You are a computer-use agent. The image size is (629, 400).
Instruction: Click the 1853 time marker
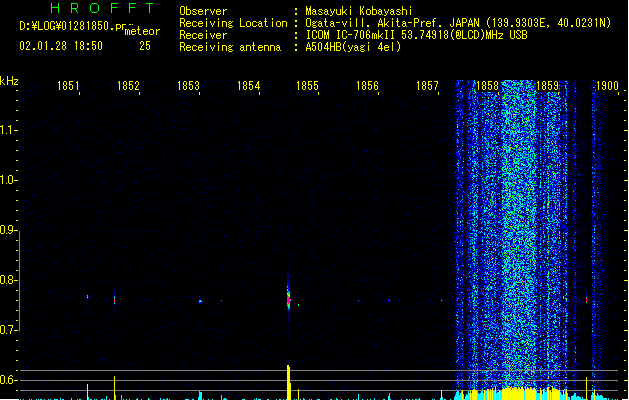point(188,86)
